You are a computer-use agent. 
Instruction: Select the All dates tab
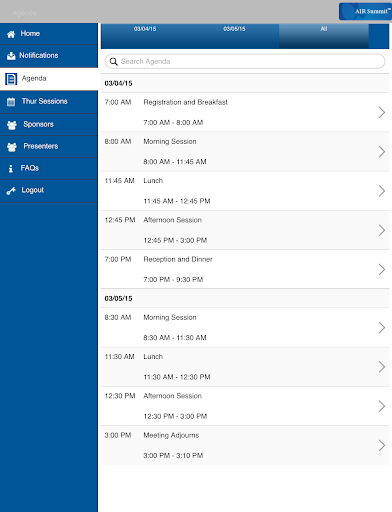[324, 36]
